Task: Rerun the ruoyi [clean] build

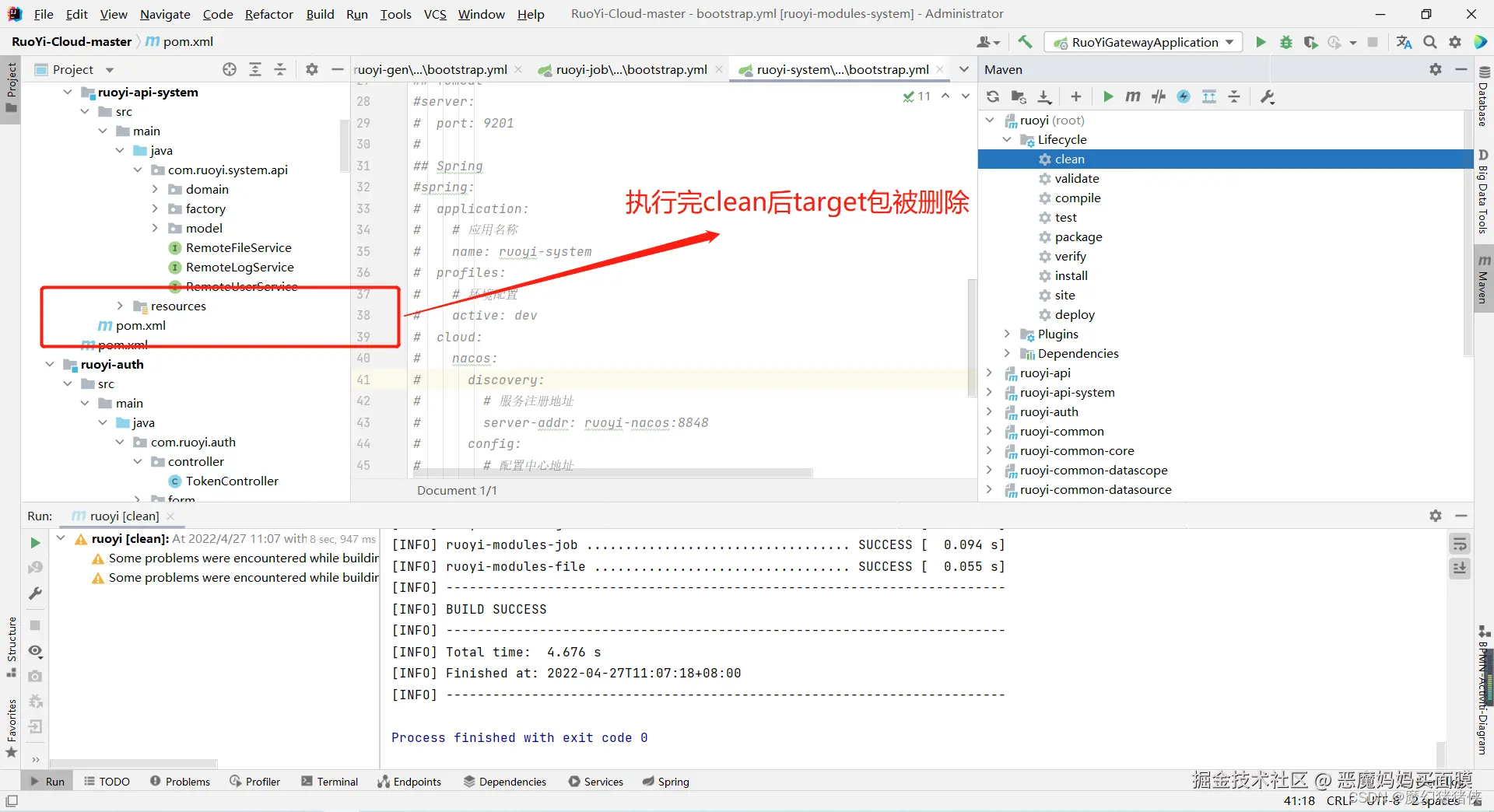Action: (x=35, y=543)
